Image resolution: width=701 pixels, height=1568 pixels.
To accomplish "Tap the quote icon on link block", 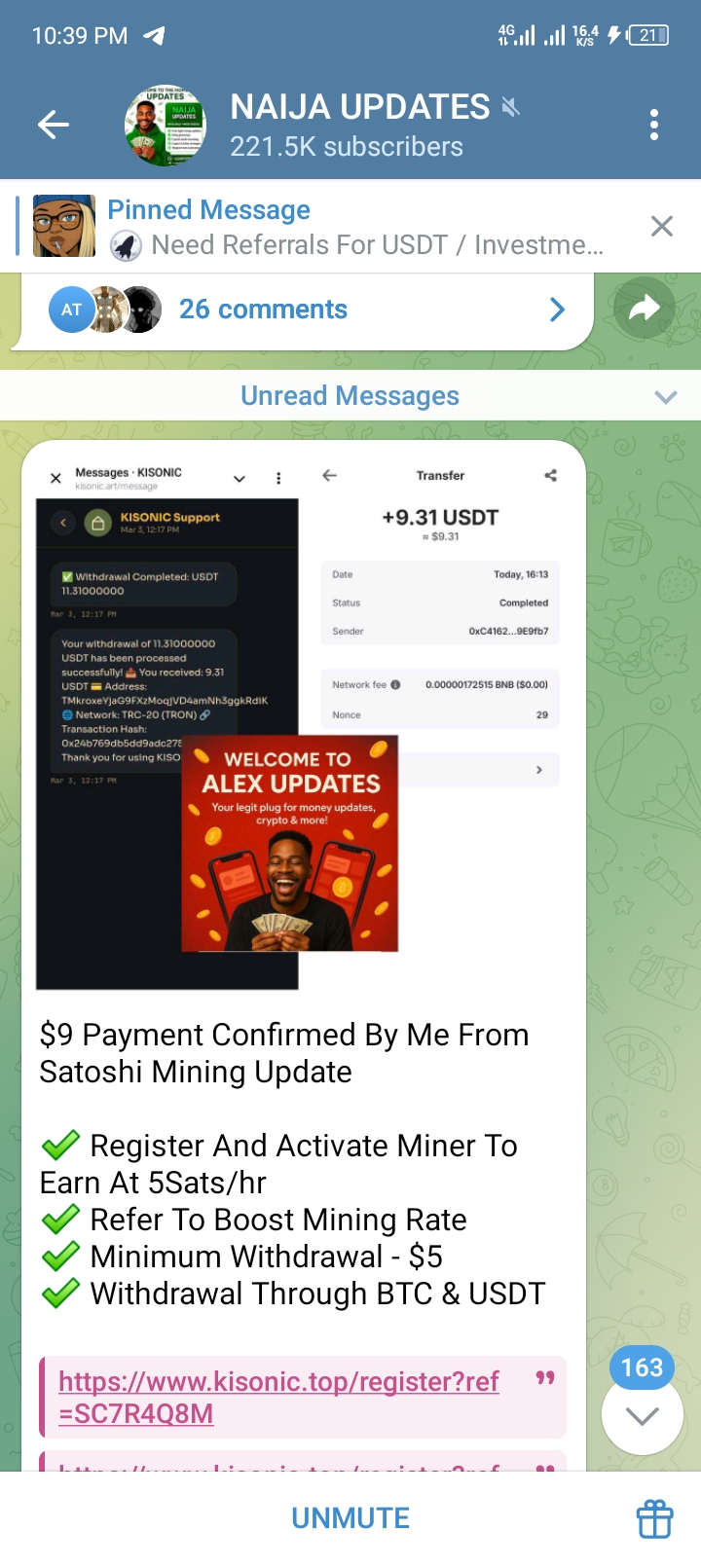I will (545, 1378).
